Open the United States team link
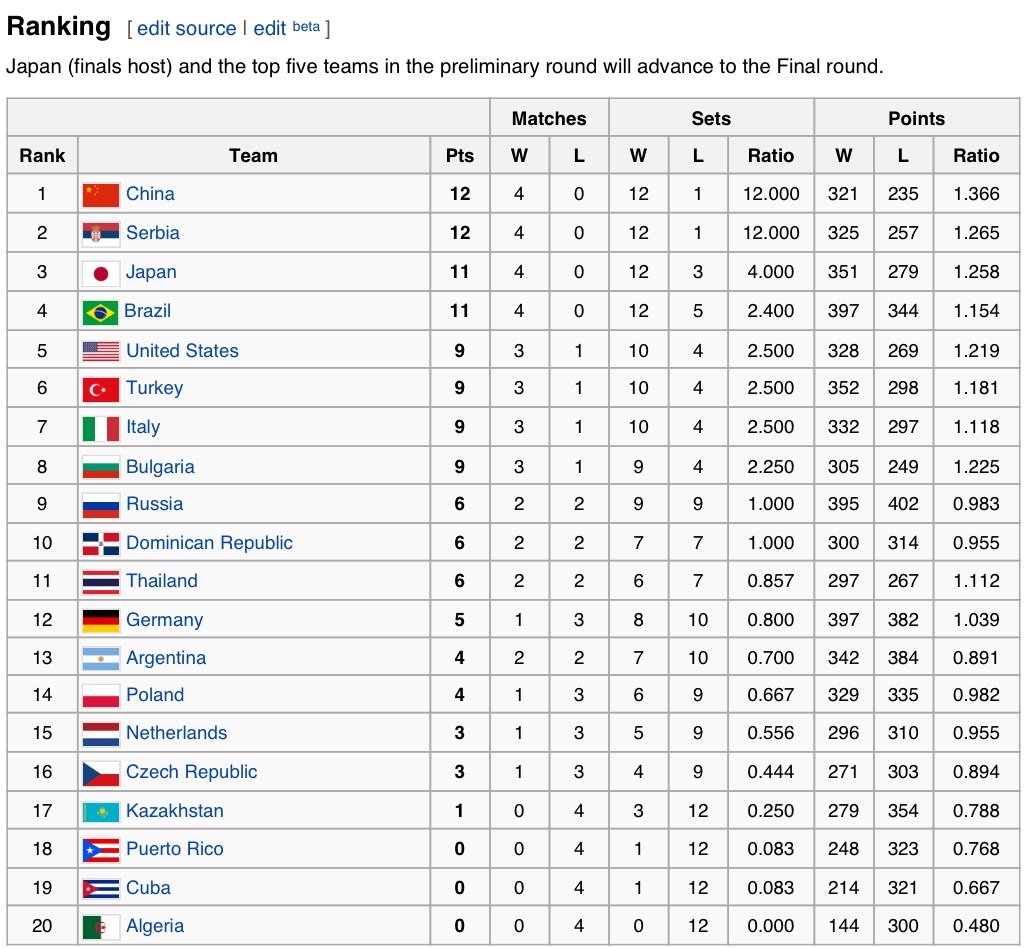 (x=182, y=351)
